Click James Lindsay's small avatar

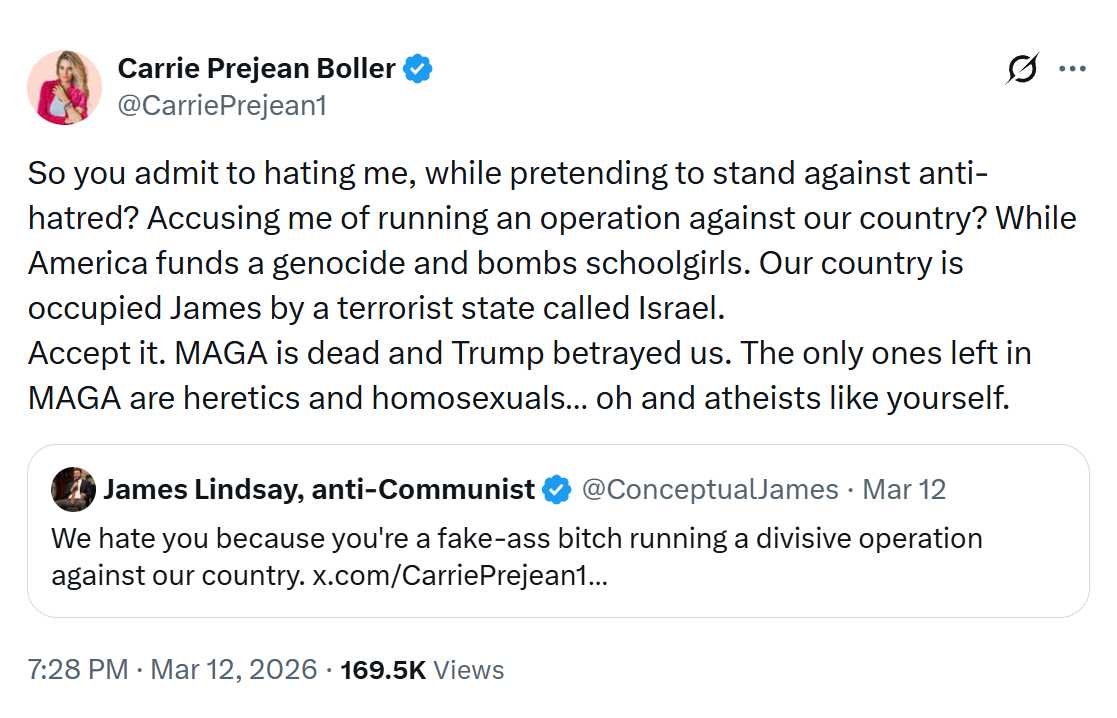point(73,489)
